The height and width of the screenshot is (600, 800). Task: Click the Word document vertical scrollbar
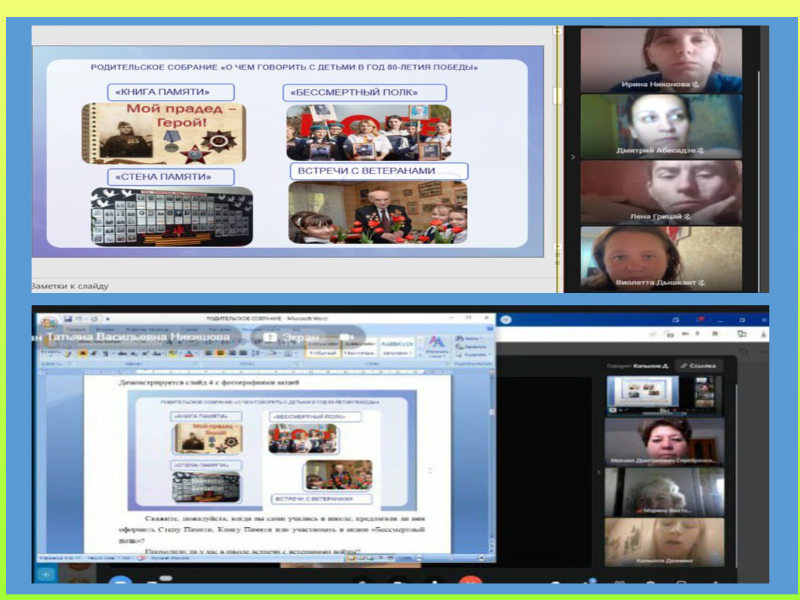coord(492,462)
